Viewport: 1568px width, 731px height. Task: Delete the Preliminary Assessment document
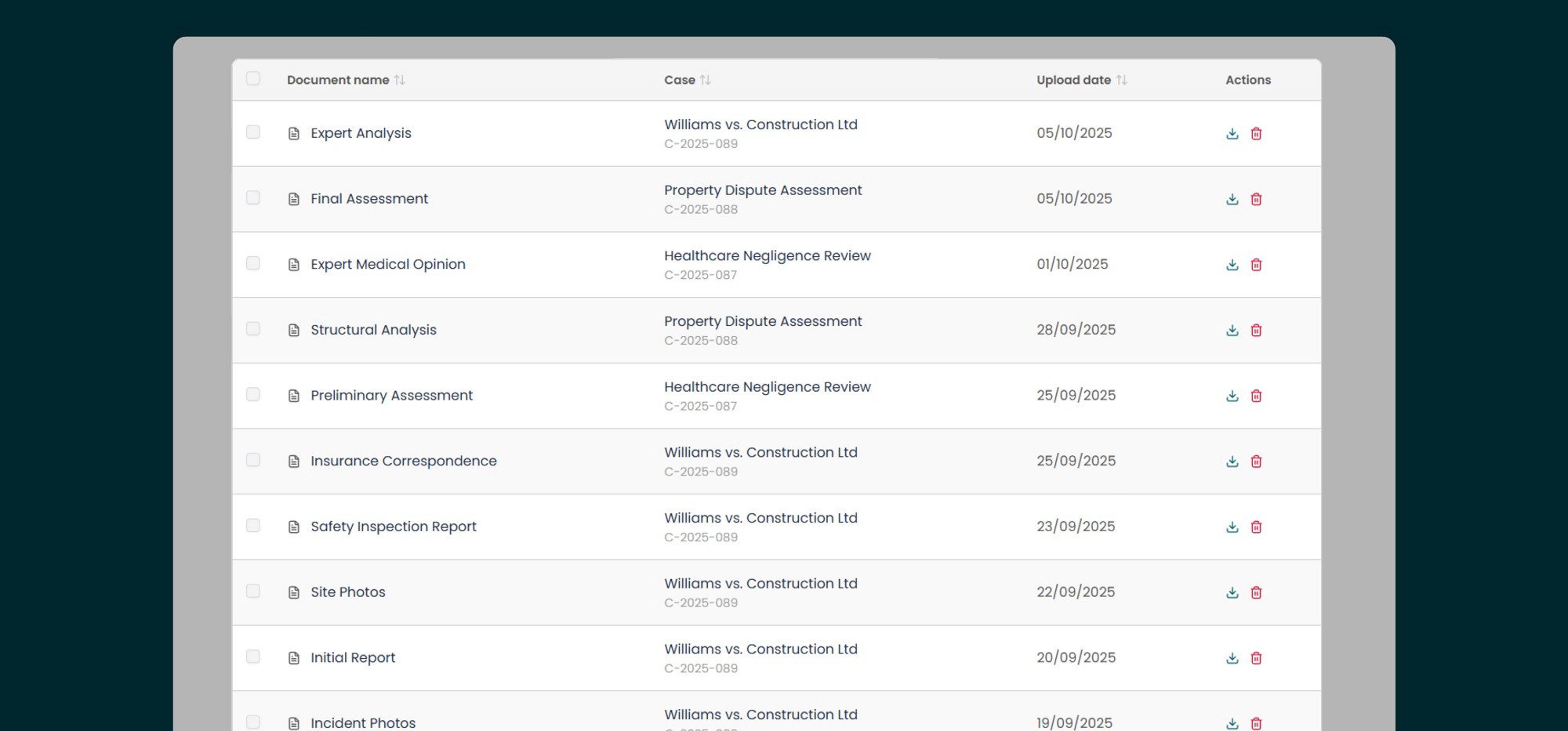(x=1256, y=396)
